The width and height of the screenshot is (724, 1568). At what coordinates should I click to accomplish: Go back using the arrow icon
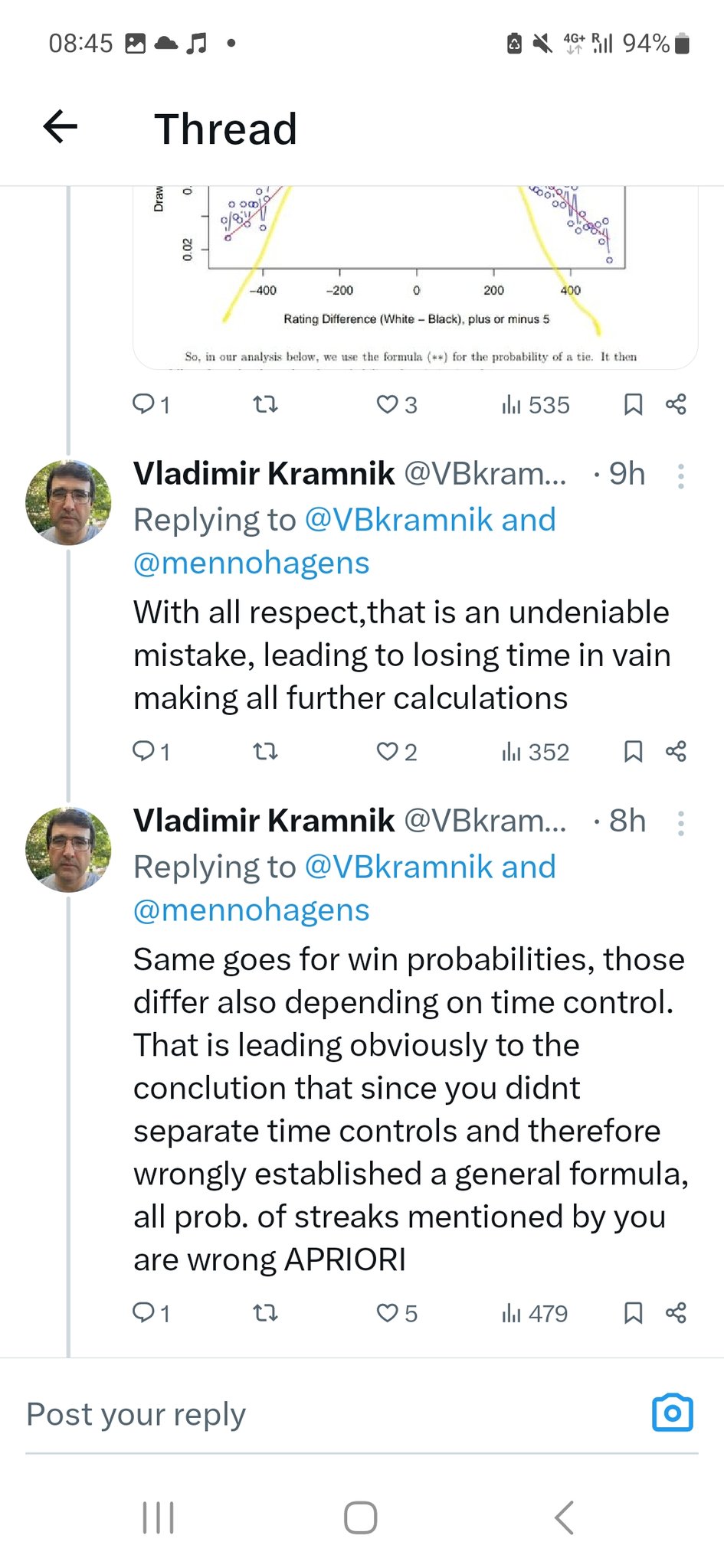61,127
